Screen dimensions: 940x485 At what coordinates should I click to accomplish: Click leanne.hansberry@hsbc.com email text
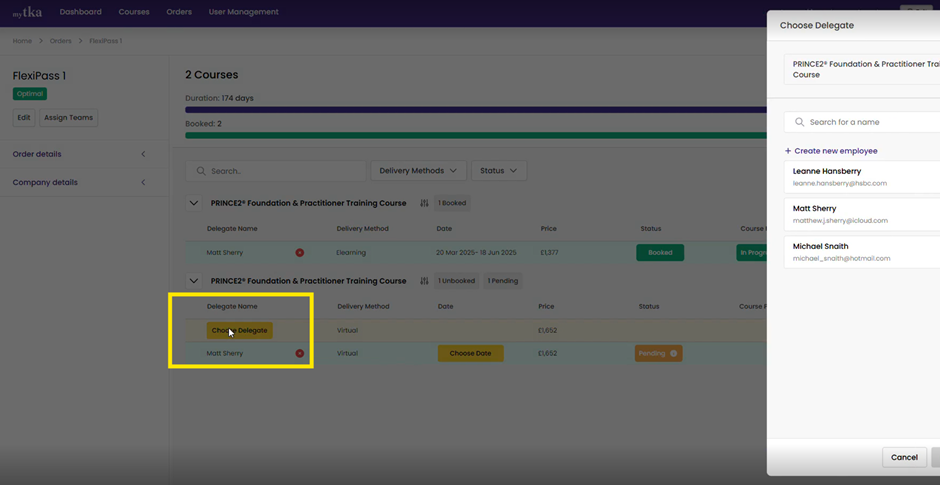[x=839, y=183]
